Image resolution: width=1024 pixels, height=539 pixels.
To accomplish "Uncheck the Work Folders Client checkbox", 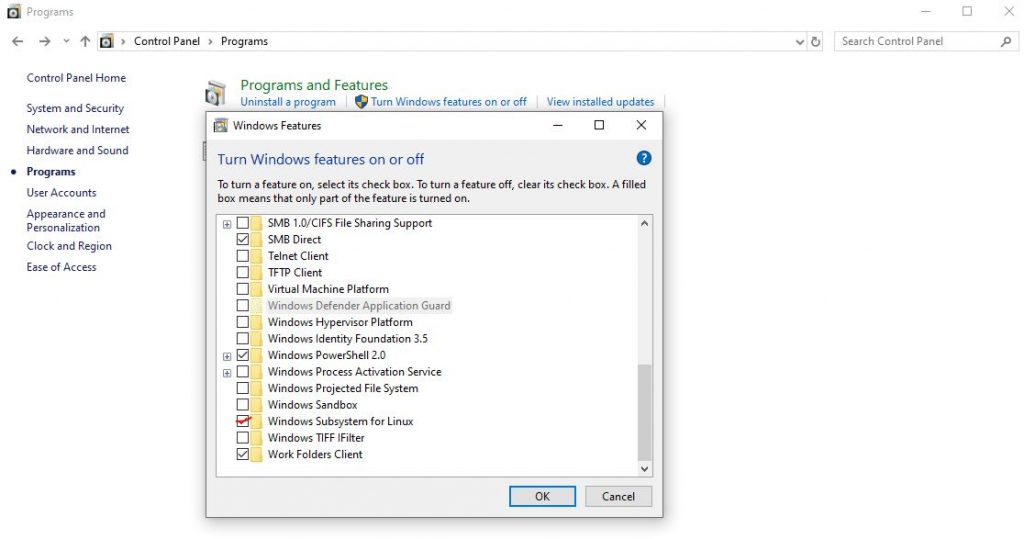I will (242, 455).
